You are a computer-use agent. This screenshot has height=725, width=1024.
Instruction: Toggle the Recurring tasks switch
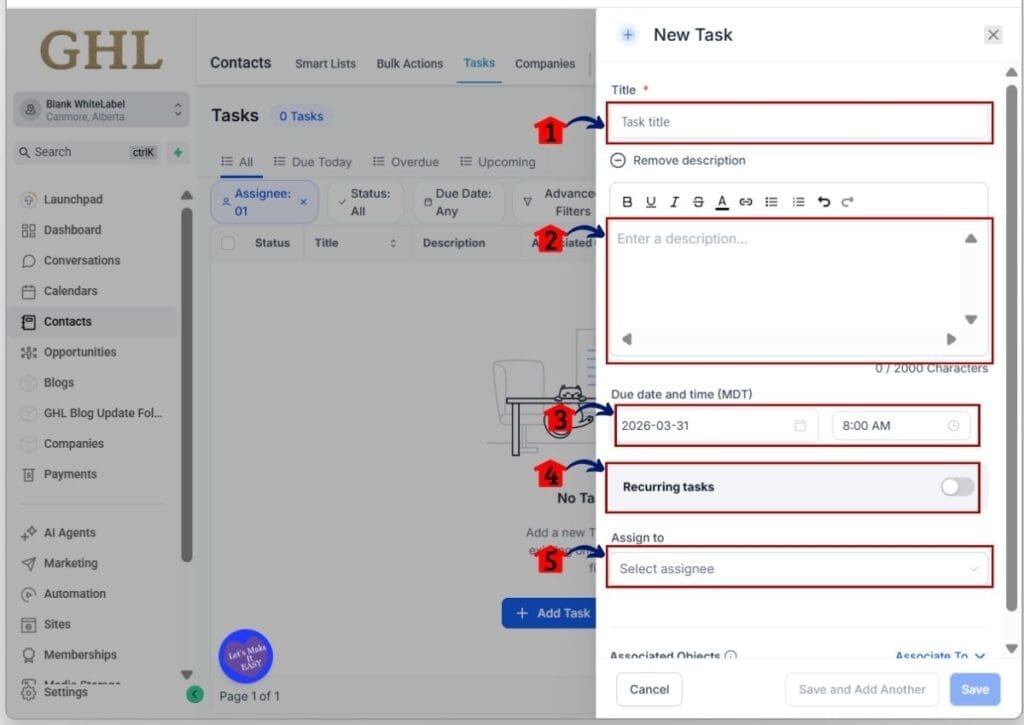coord(955,487)
